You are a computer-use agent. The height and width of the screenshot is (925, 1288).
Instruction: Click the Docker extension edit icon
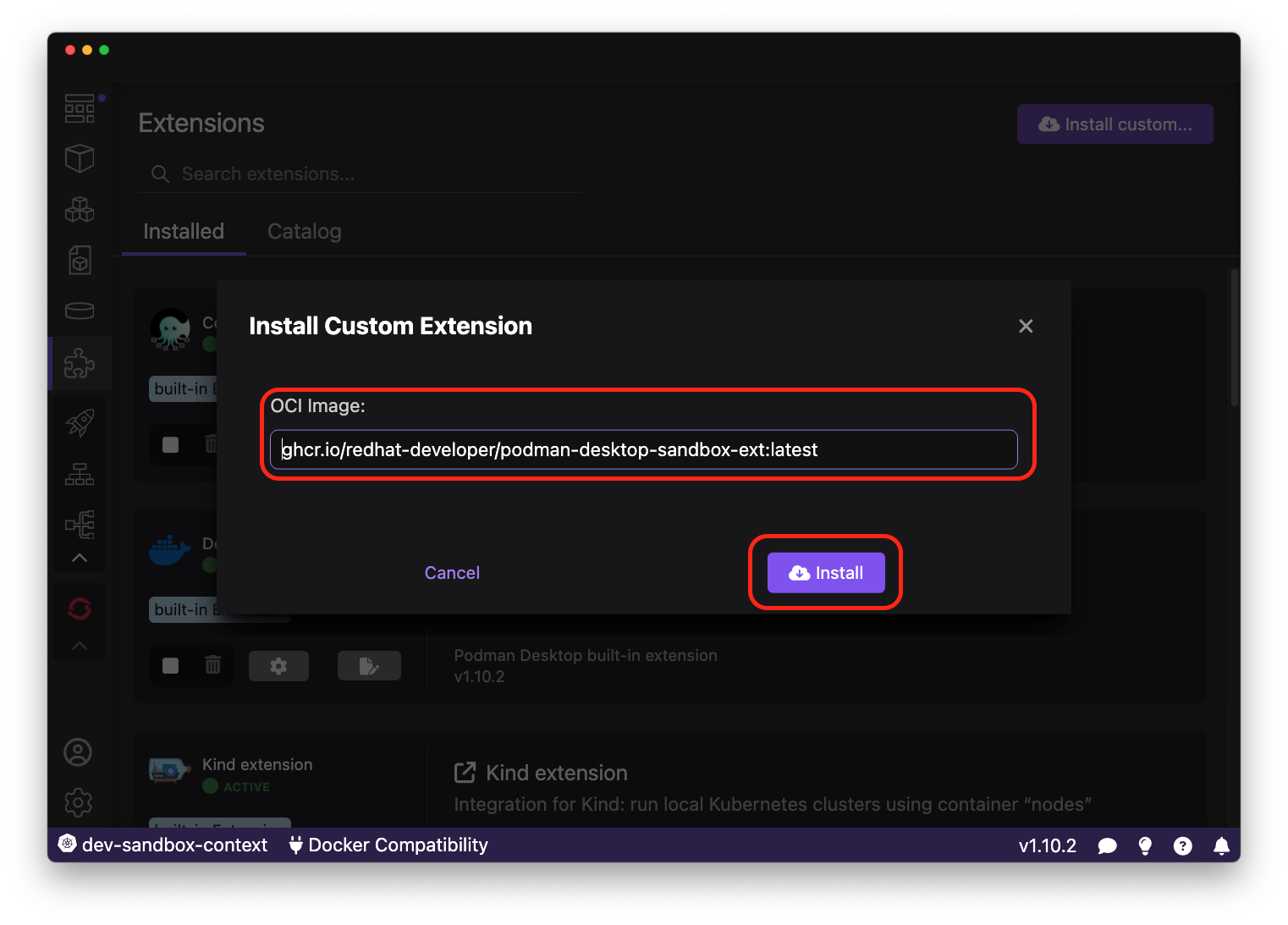point(369,666)
